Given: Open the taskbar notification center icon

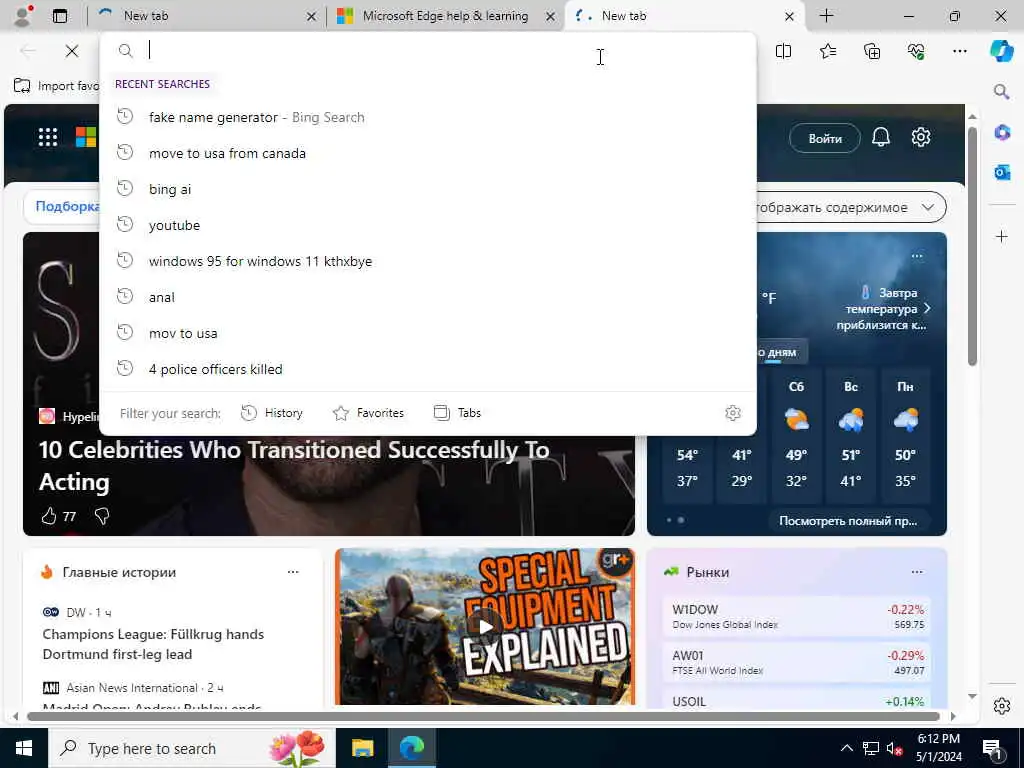Looking at the screenshot, I should [x=993, y=749].
